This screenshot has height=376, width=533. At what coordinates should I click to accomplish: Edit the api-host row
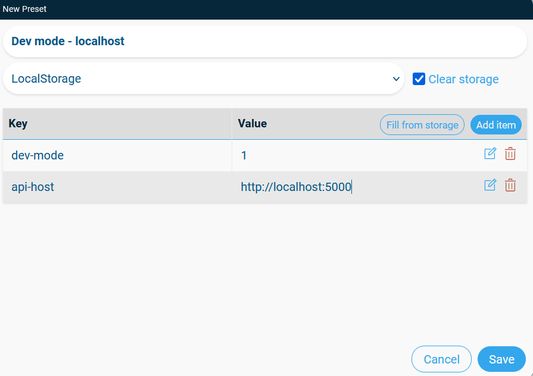coord(490,185)
